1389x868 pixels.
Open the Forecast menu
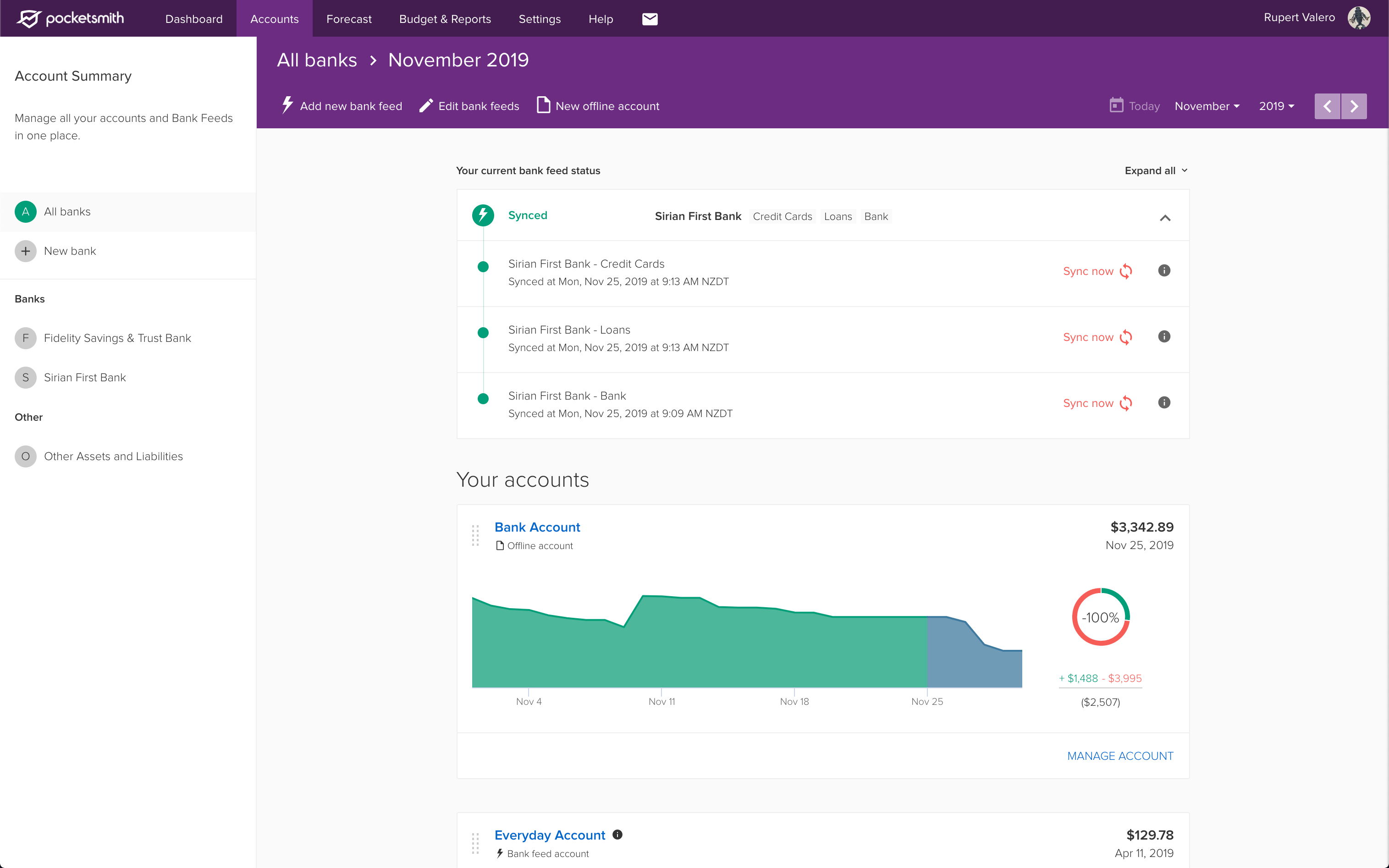pyautogui.click(x=348, y=19)
